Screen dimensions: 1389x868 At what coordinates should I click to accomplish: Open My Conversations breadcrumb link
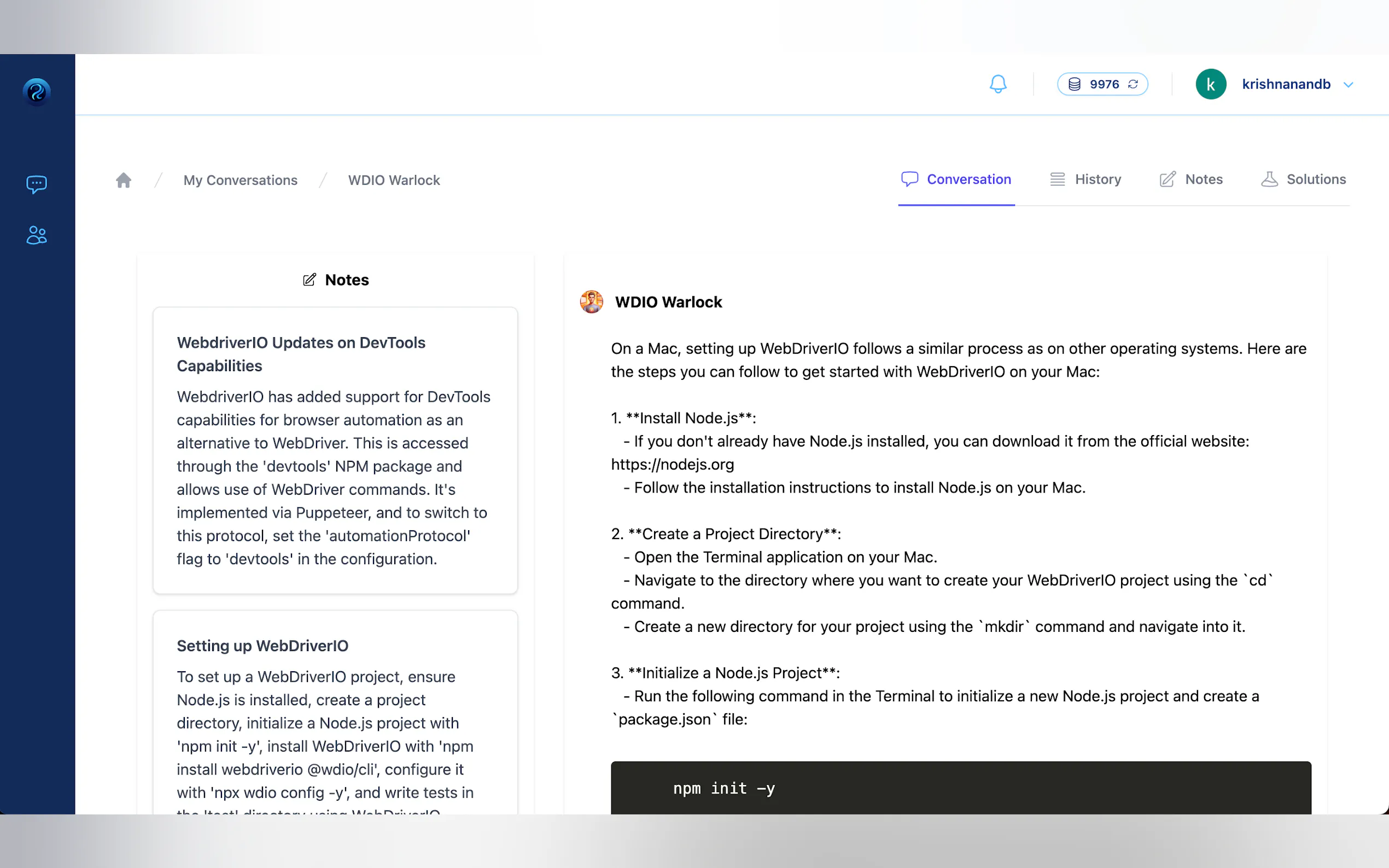pos(241,180)
